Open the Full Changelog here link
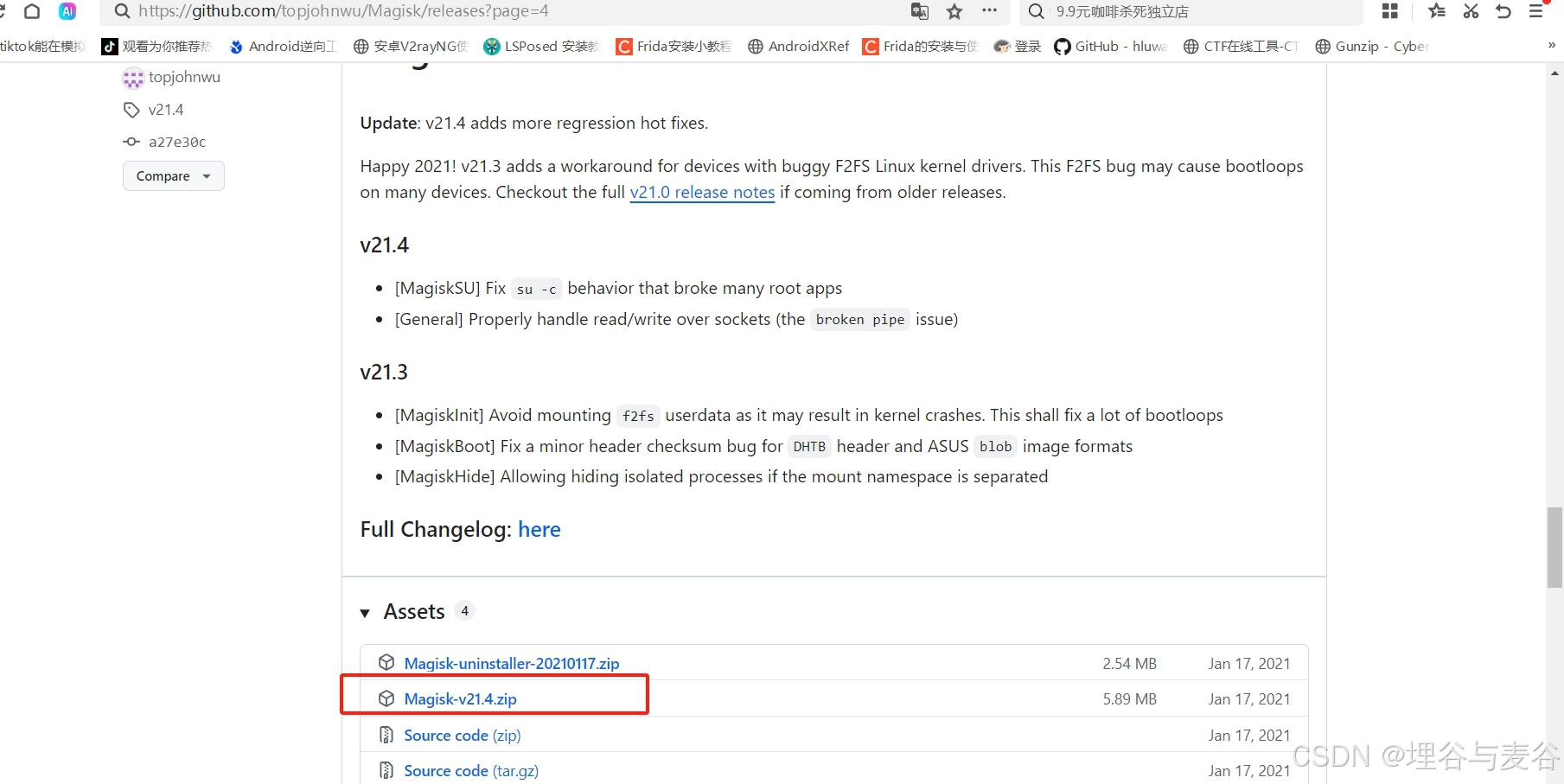The height and width of the screenshot is (784, 1564). coord(539,529)
